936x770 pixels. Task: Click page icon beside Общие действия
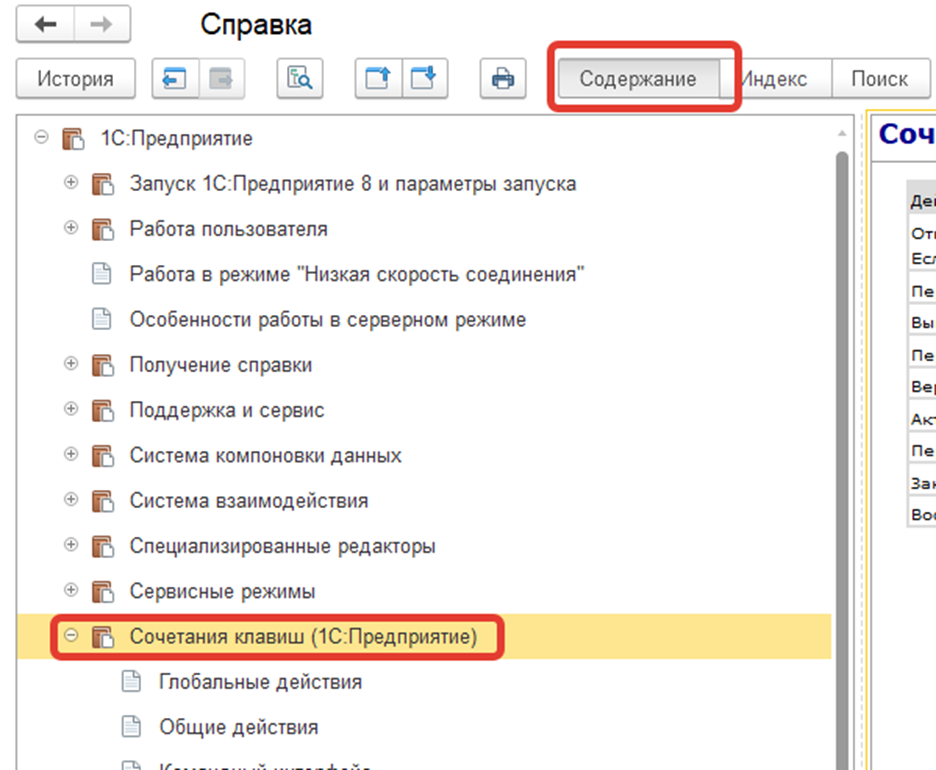tap(131, 726)
